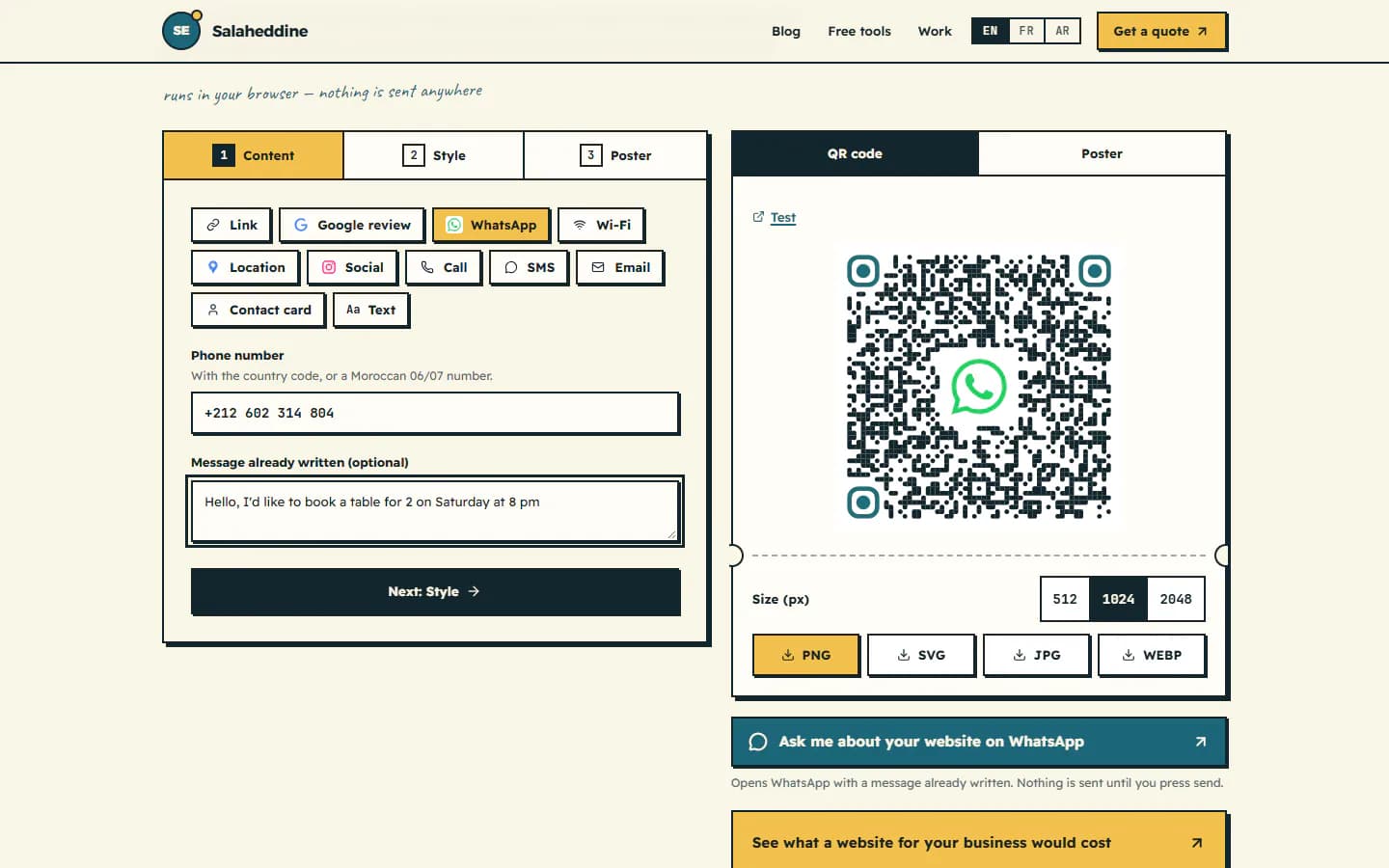Open the website cost estimate banner

(x=979, y=842)
